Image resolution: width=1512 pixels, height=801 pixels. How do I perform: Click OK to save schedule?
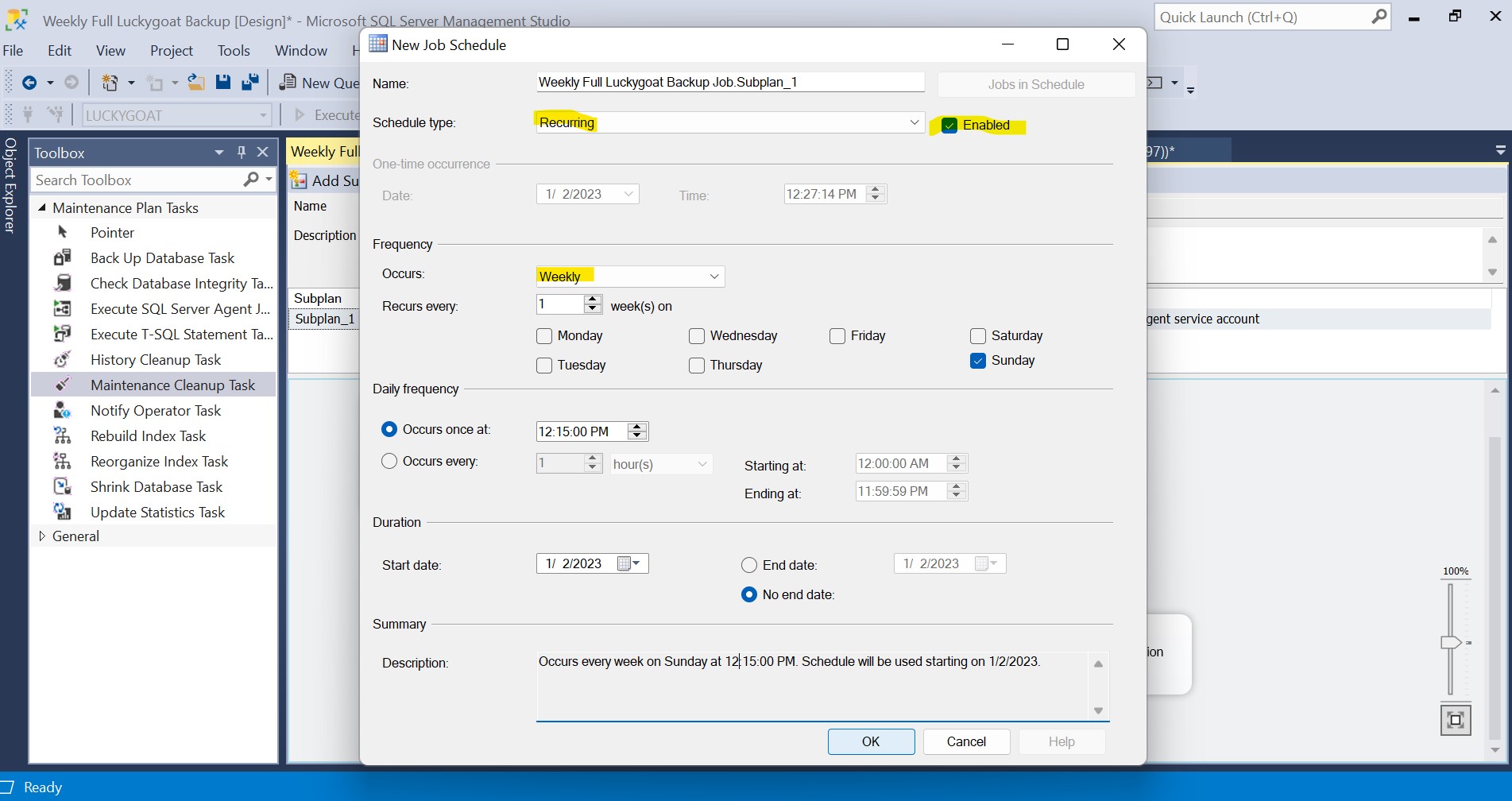click(x=871, y=741)
